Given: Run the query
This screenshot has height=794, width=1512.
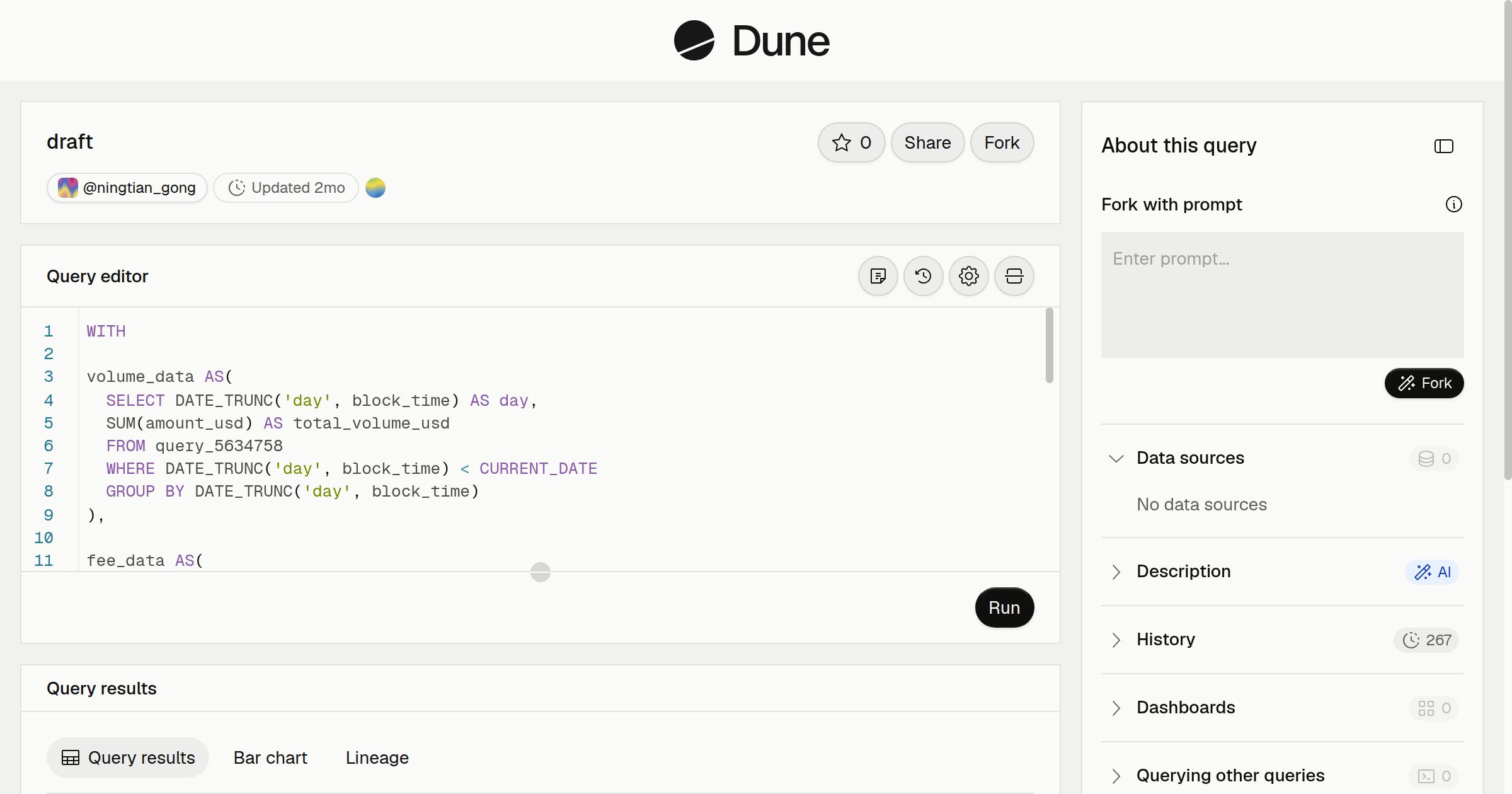Looking at the screenshot, I should coord(1004,607).
